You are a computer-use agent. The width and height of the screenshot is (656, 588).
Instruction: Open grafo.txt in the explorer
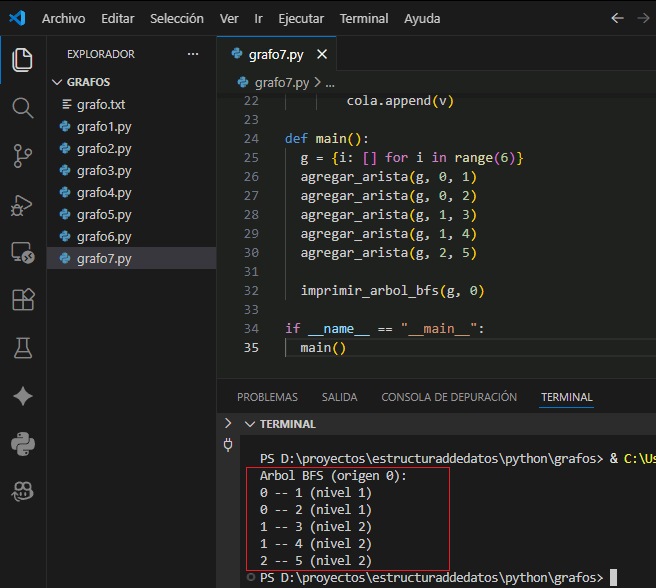tap(100, 104)
